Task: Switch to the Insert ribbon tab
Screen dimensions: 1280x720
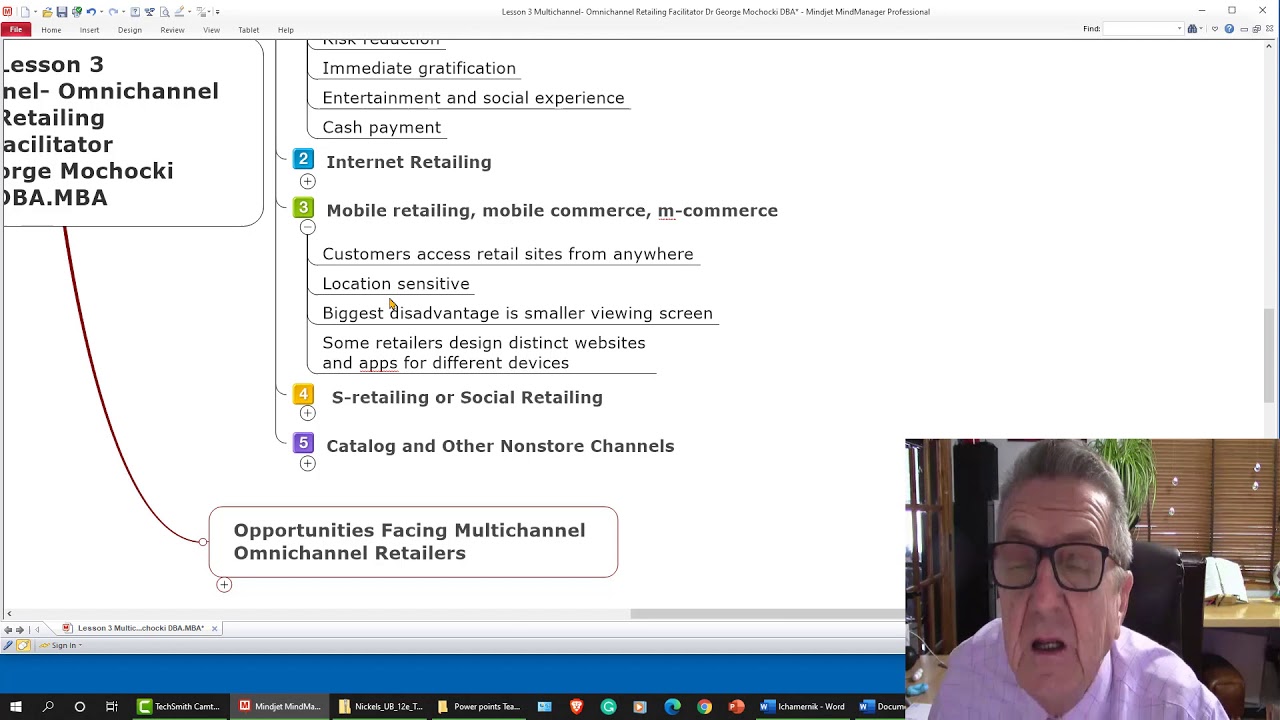Action: tap(89, 30)
